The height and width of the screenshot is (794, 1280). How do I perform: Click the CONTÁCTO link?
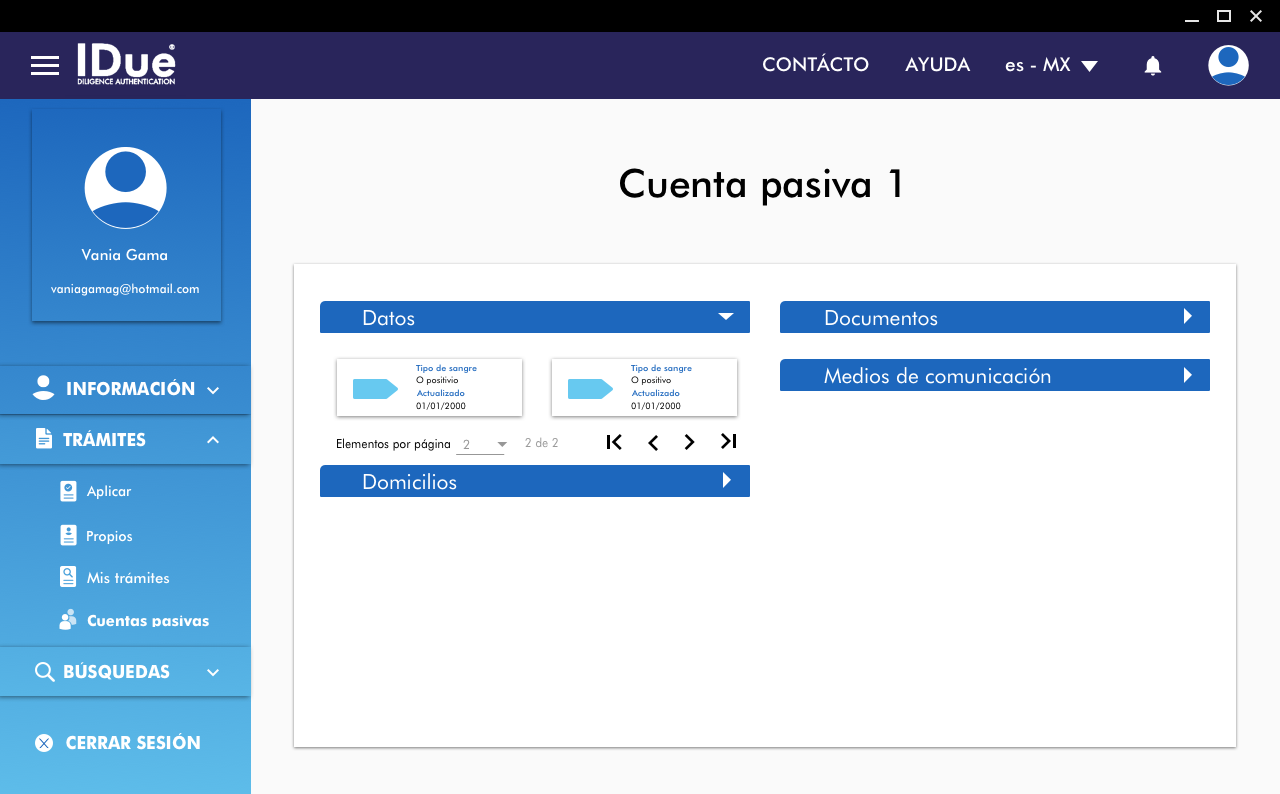click(815, 65)
